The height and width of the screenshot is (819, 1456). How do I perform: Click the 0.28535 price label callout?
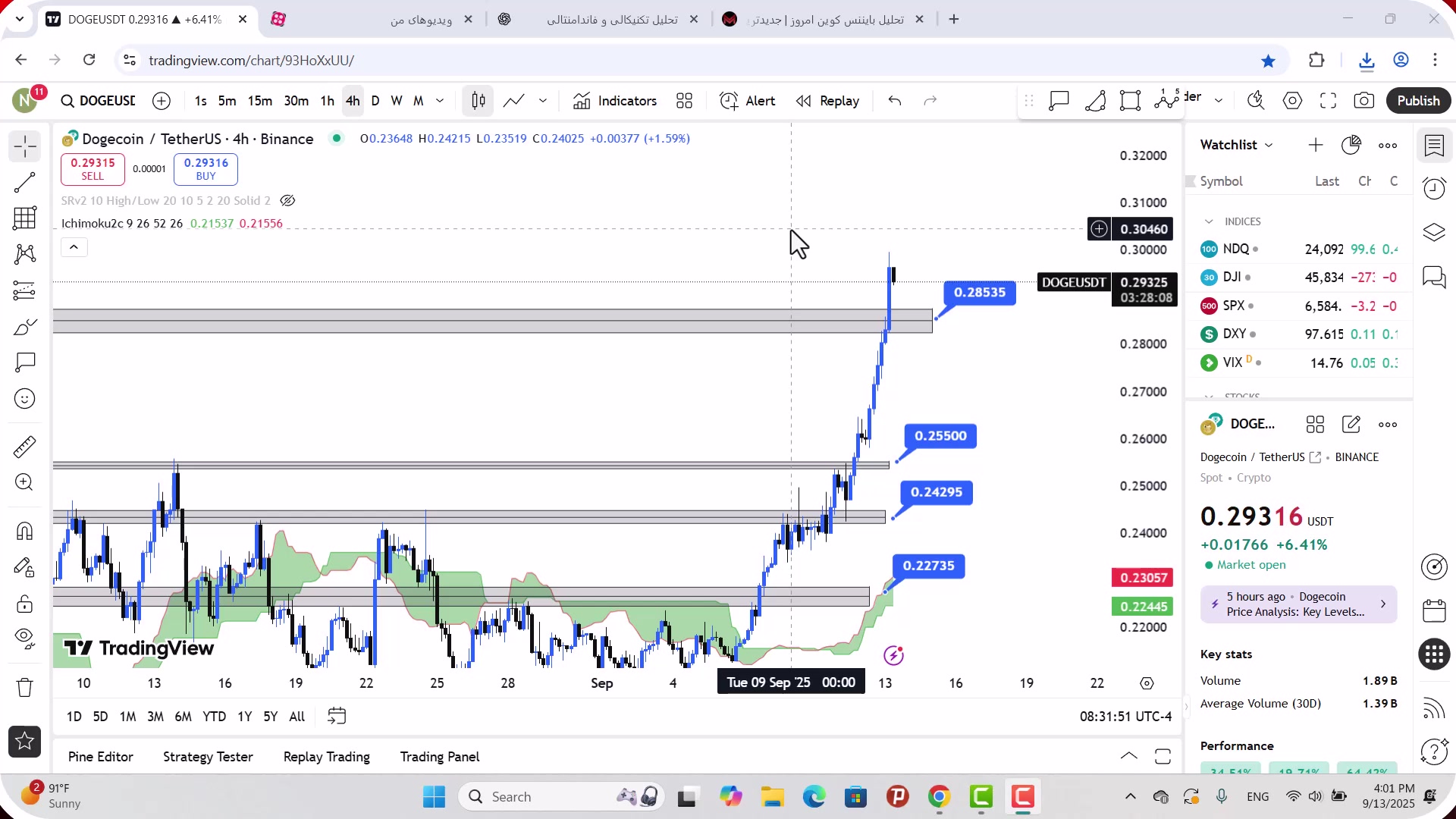980,293
